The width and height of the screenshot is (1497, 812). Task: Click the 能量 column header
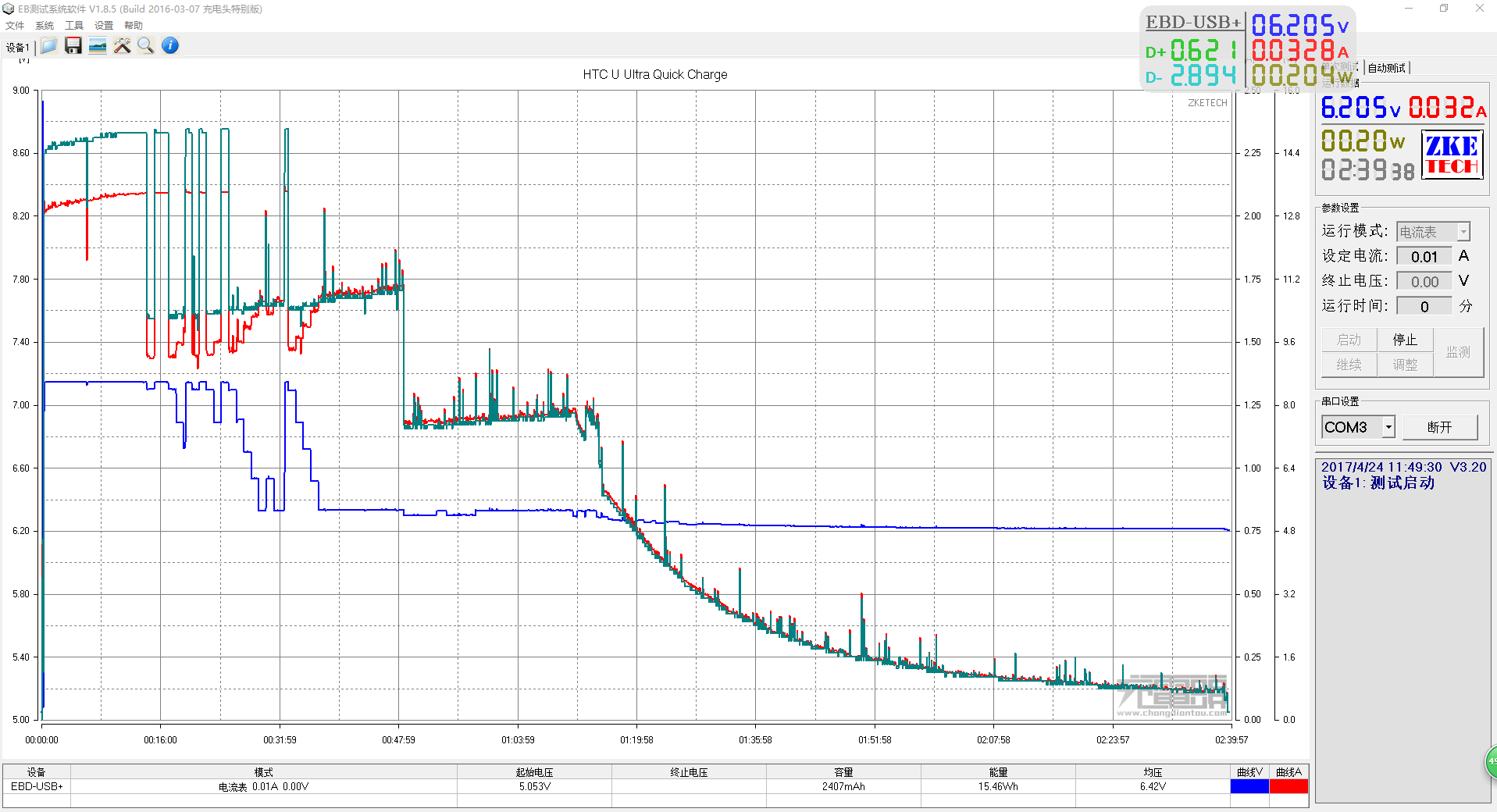998,771
